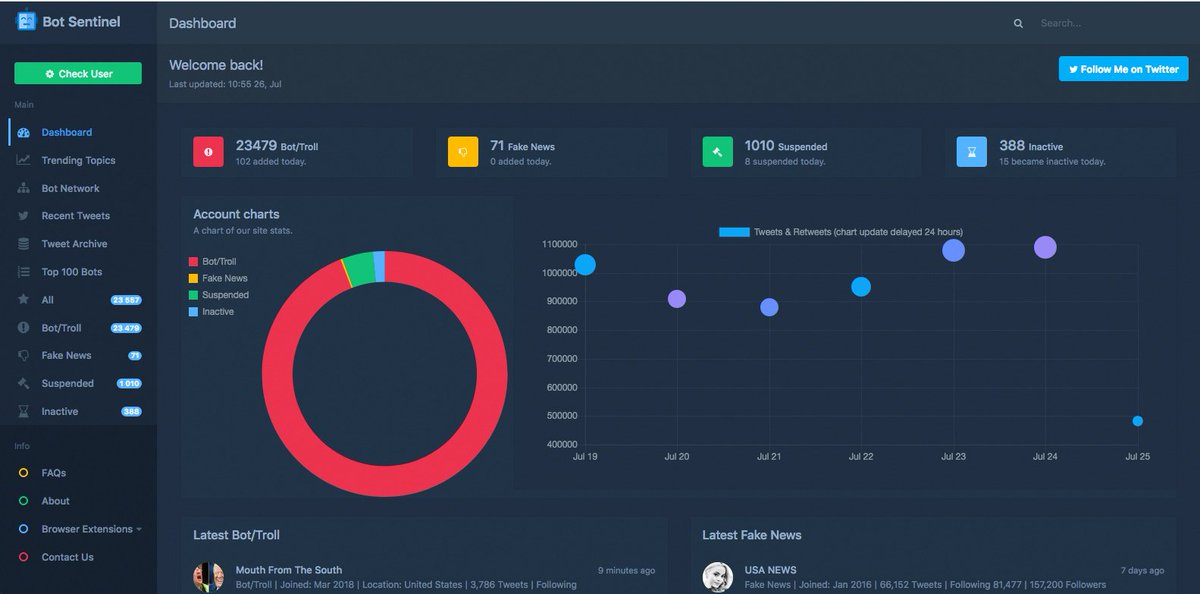The image size is (1200, 594).
Task: Expand the Browser Extensions dropdown arrow
Action: point(139,530)
